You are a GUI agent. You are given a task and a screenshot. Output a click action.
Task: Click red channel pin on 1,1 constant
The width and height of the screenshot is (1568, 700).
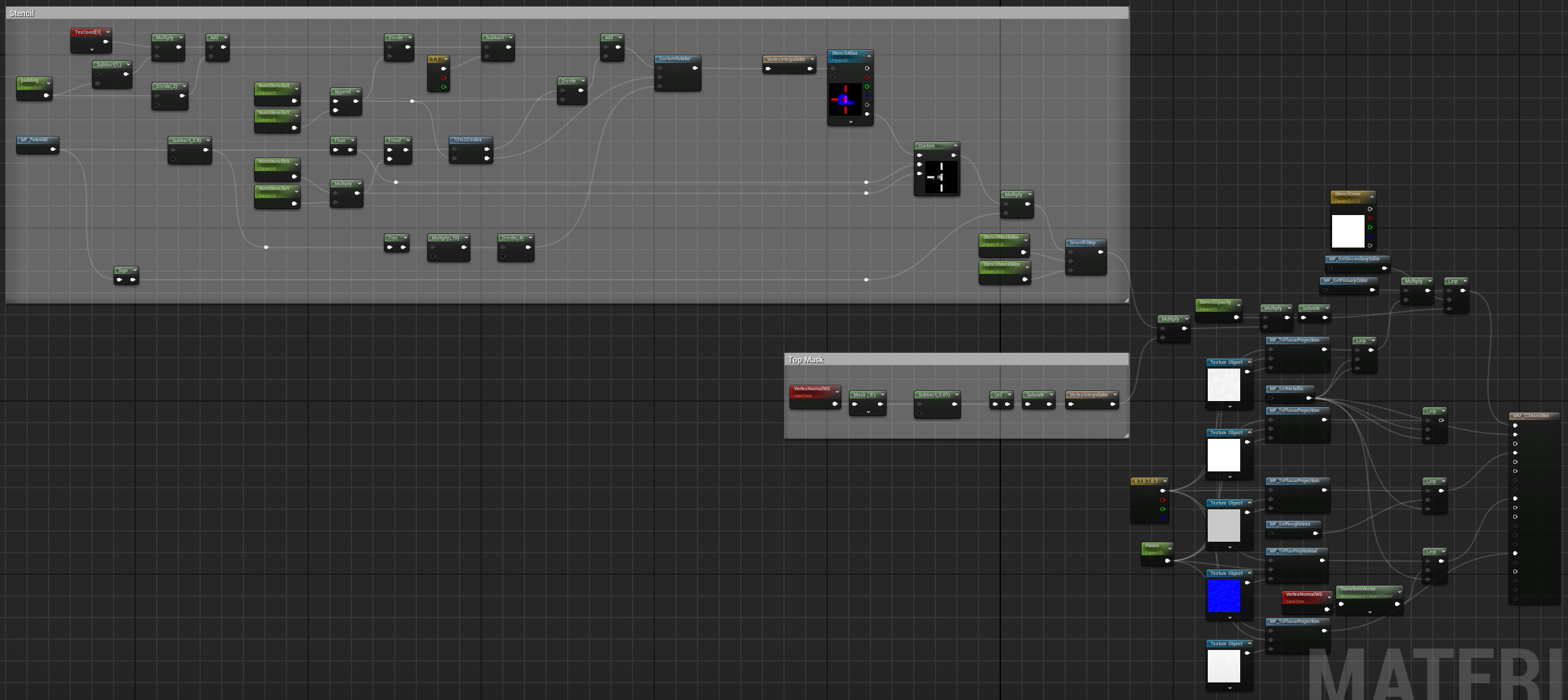pos(444,78)
